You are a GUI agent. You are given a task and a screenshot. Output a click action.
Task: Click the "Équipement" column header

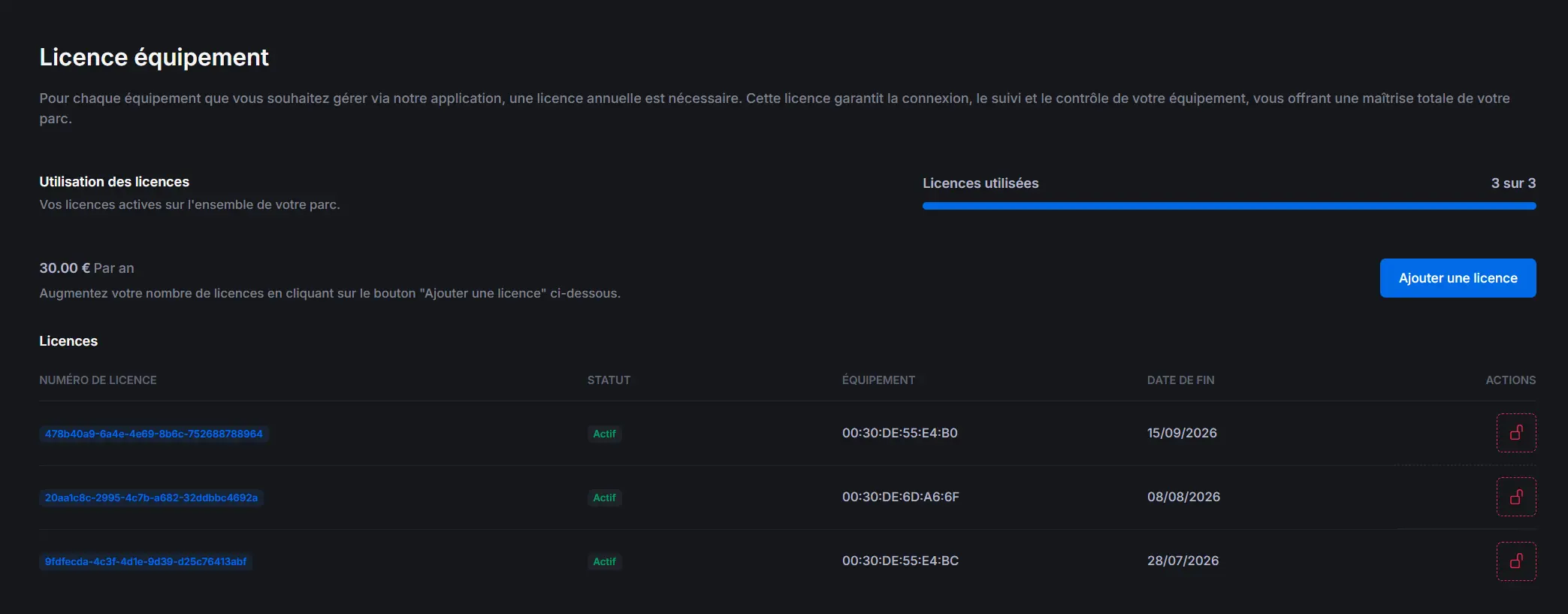pyautogui.click(x=878, y=380)
